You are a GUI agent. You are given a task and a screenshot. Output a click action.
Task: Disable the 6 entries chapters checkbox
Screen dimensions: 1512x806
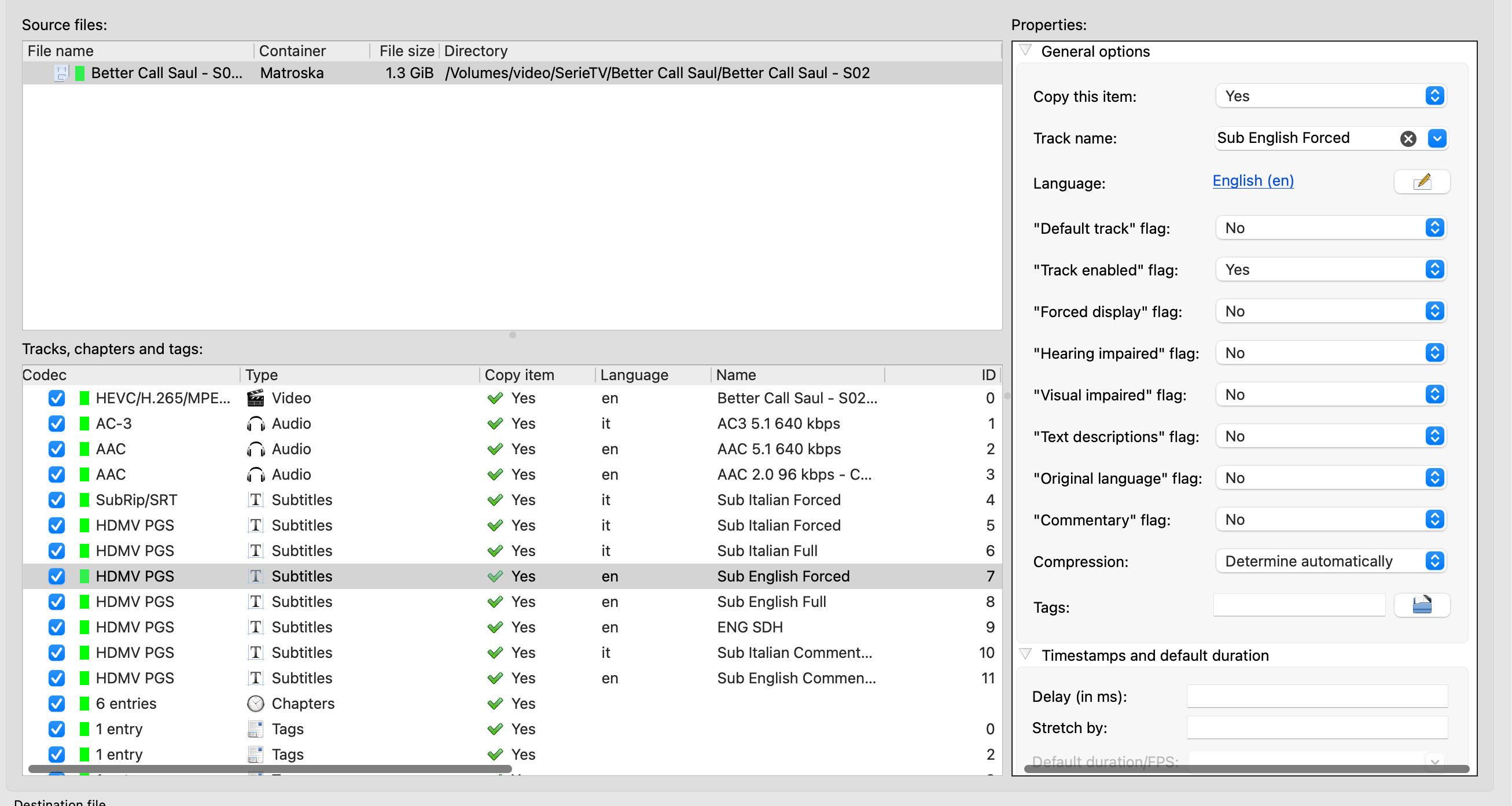pos(56,703)
